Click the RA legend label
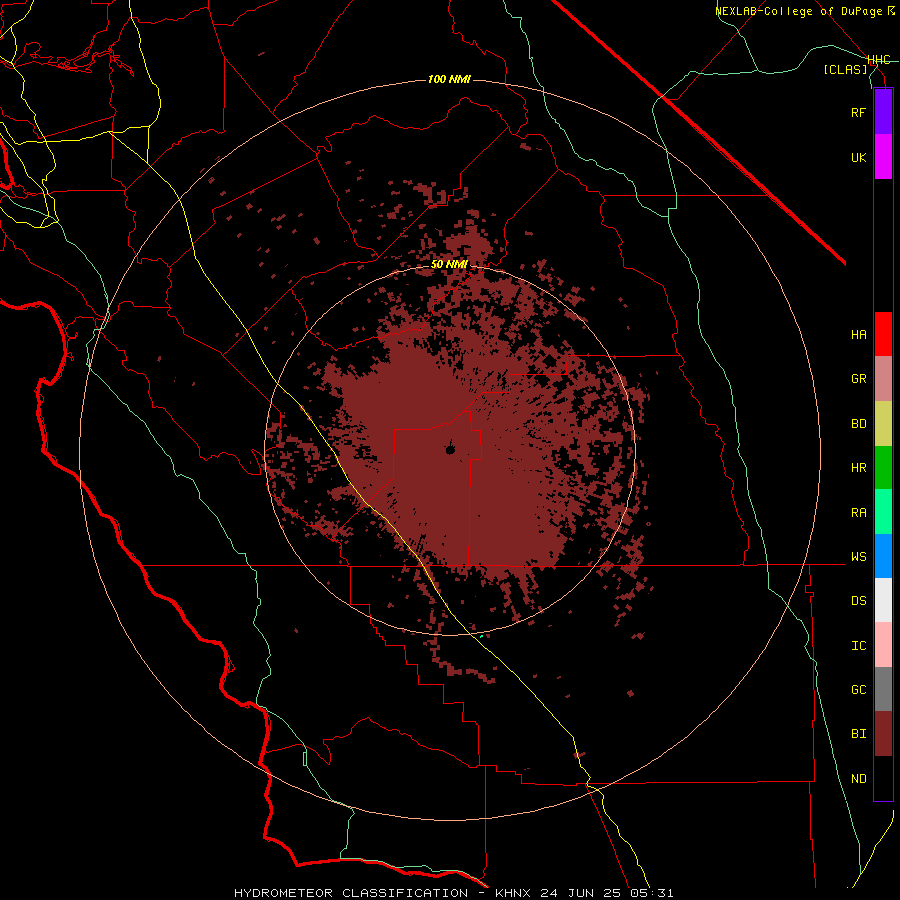This screenshot has height=900, width=900. 858,513
